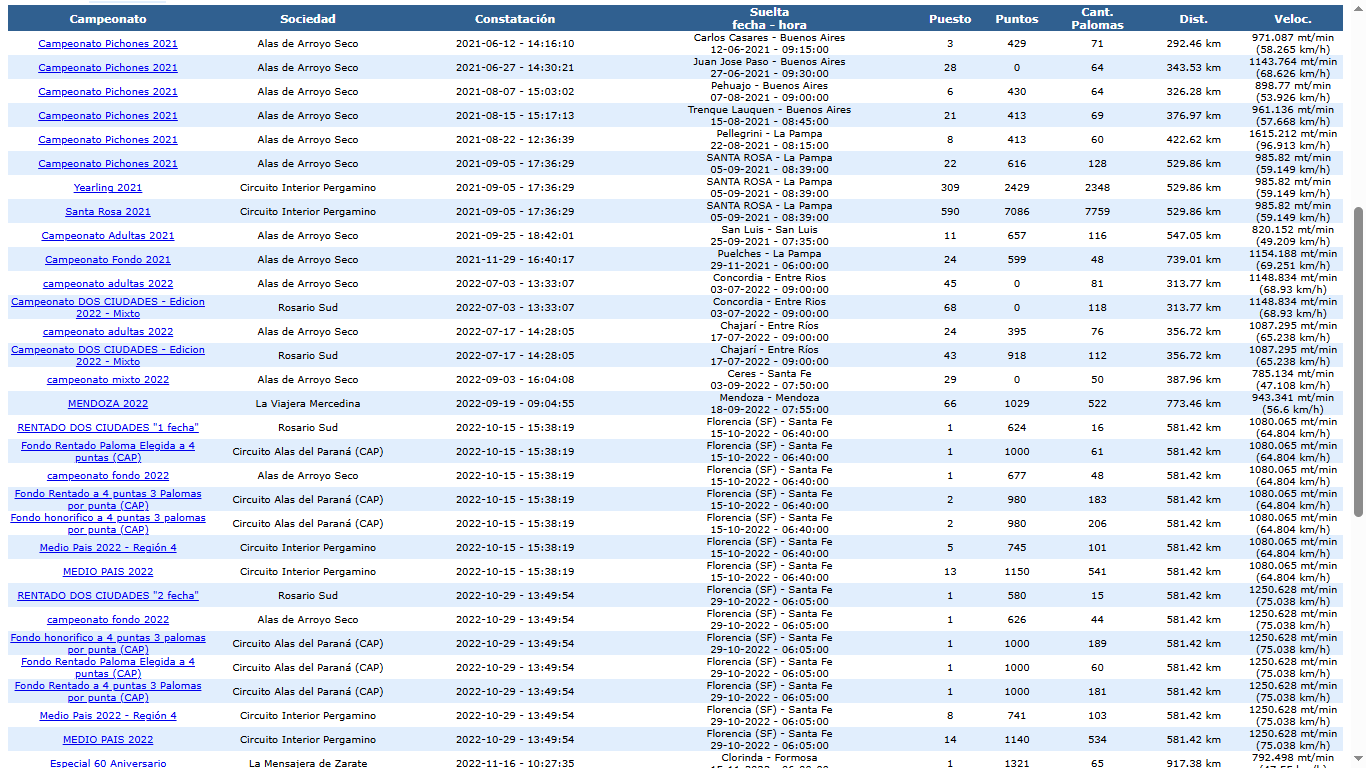Open Campeonato Fondo 2021 link
Image resolution: width=1366 pixels, height=768 pixels.
pos(108,260)
